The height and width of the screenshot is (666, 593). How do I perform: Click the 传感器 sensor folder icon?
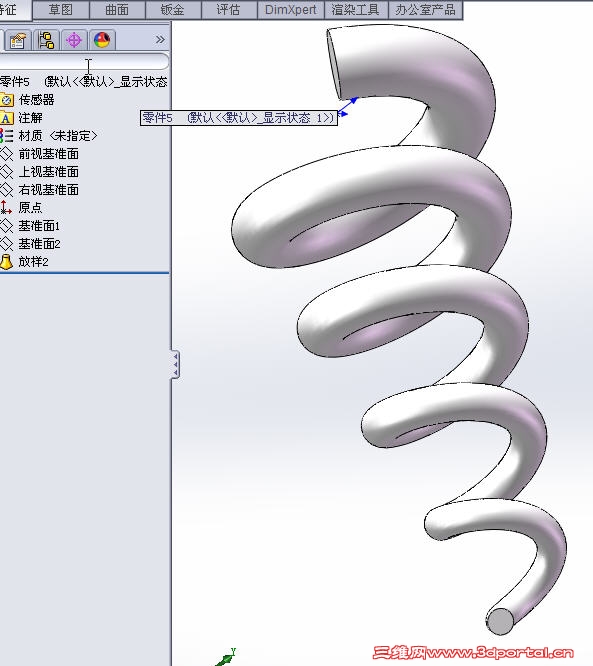click(x=6, y=100)
